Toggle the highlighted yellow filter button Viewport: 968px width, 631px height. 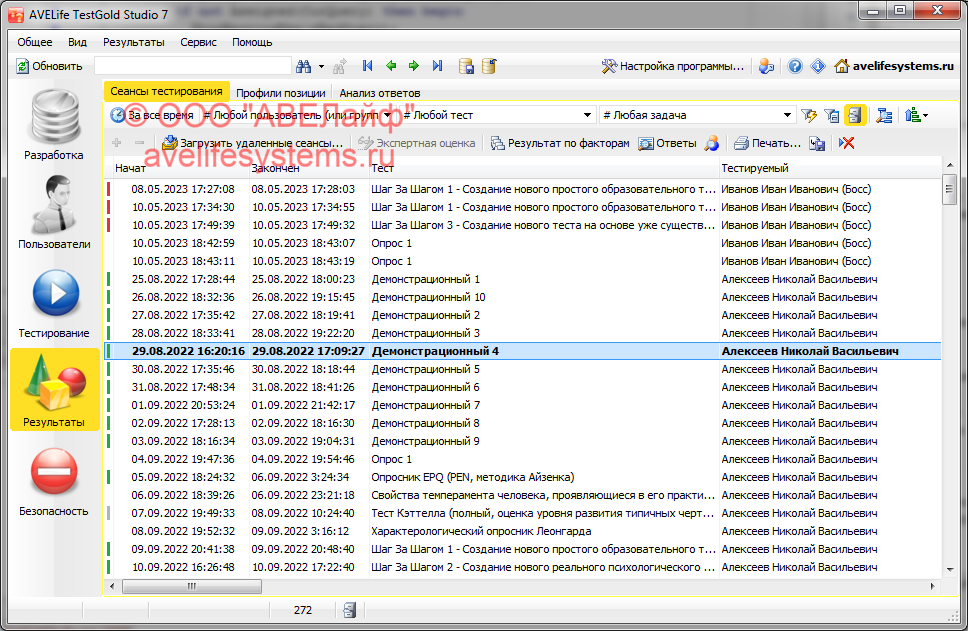[x=855, y=115]
